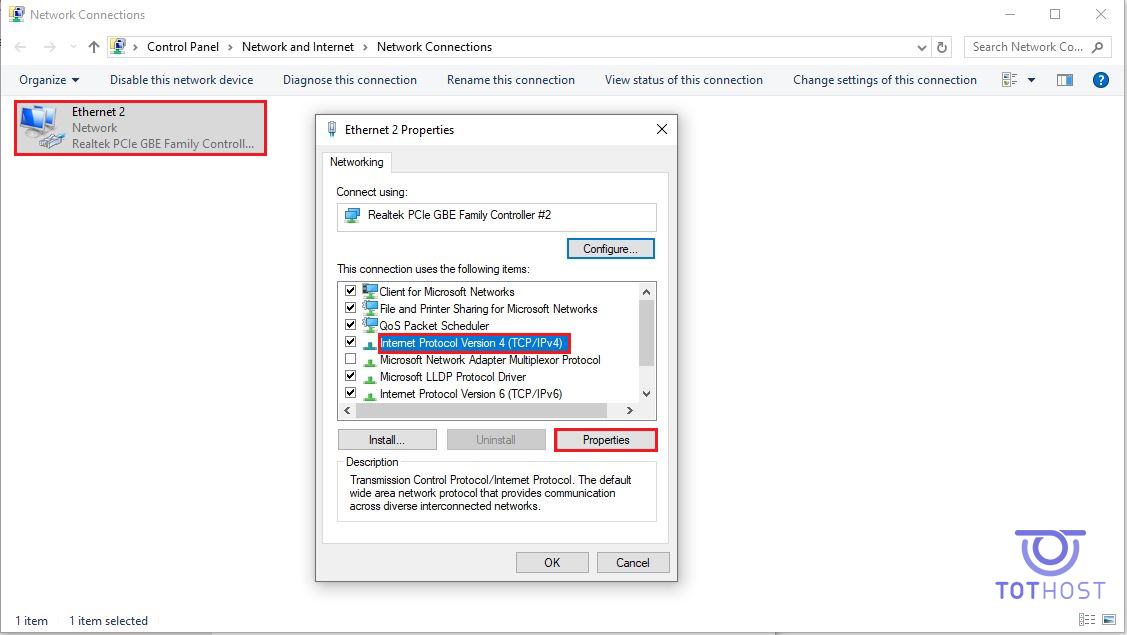This screenshot has width=1127, height=635.
Task: Click the Refresh button in address bar
Action: coord(942,47)
